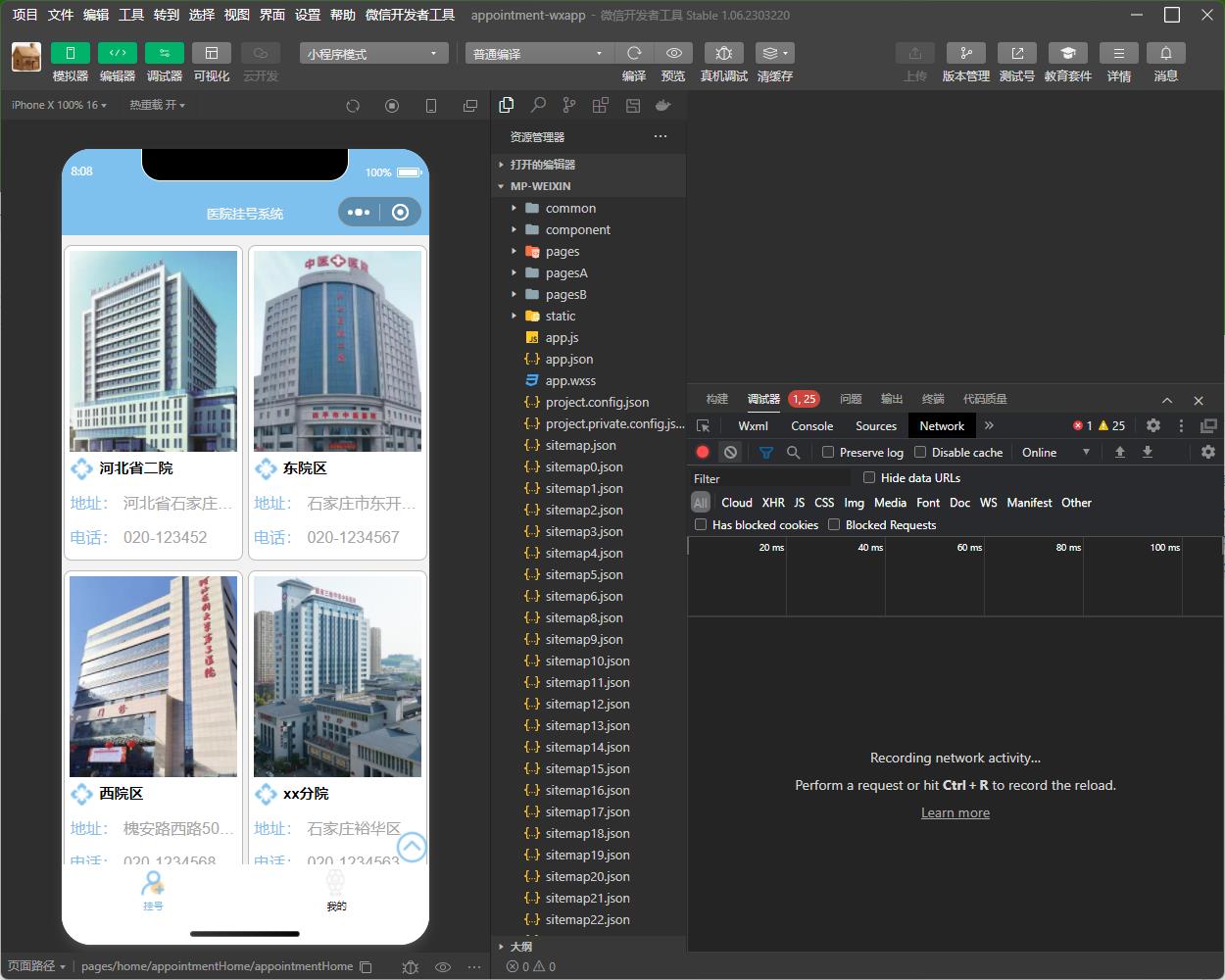Stop network recording with the red circle
The height and width of the screenshot is (980, 1225).
click(703, 452)
